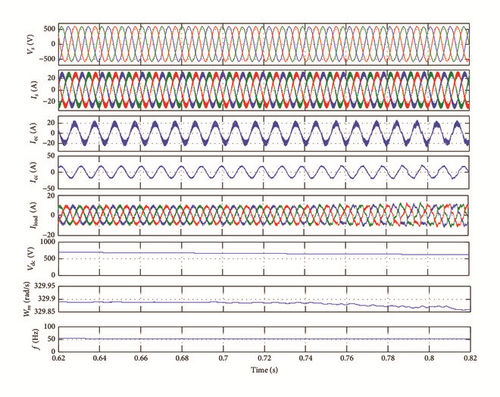Click the 0.74 time axis tick label
500x397 pixels.
(x=306, y=359)
